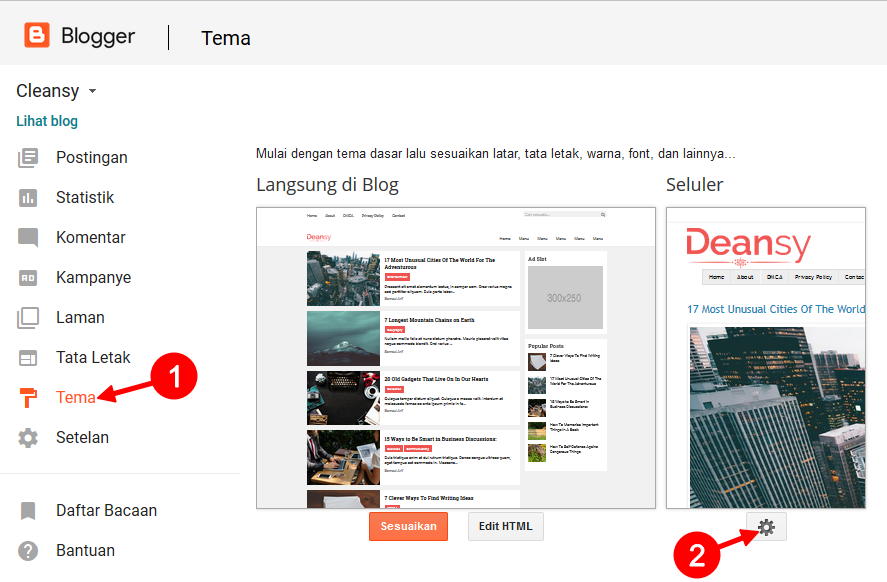The width and height of the screenshot is (887, 582).
Task: Select the Komentar speech bubble icon
Action: coord(28,238)
